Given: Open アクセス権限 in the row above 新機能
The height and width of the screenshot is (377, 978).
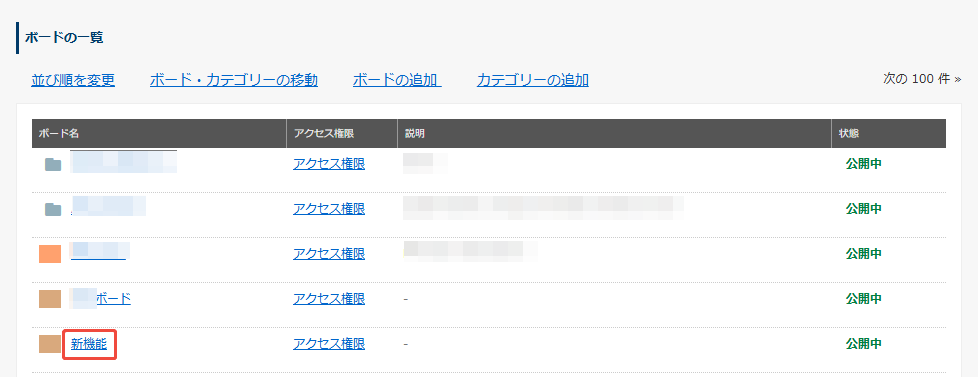Looking at the screenshot, I should (x=329, y=298).
